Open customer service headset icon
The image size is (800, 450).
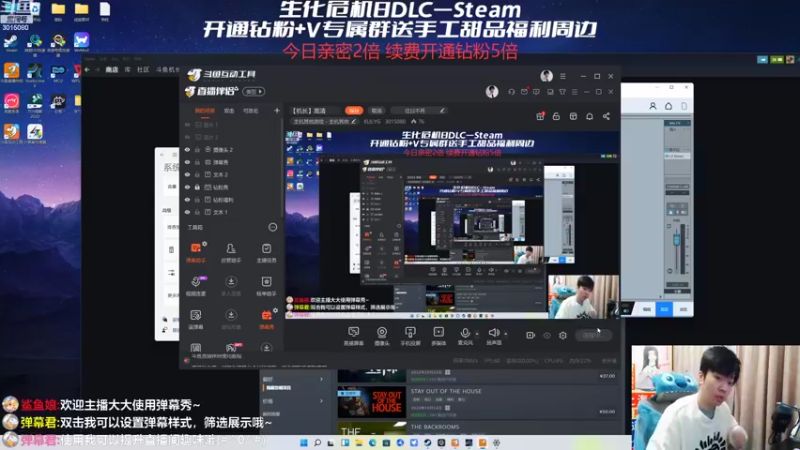511,92
